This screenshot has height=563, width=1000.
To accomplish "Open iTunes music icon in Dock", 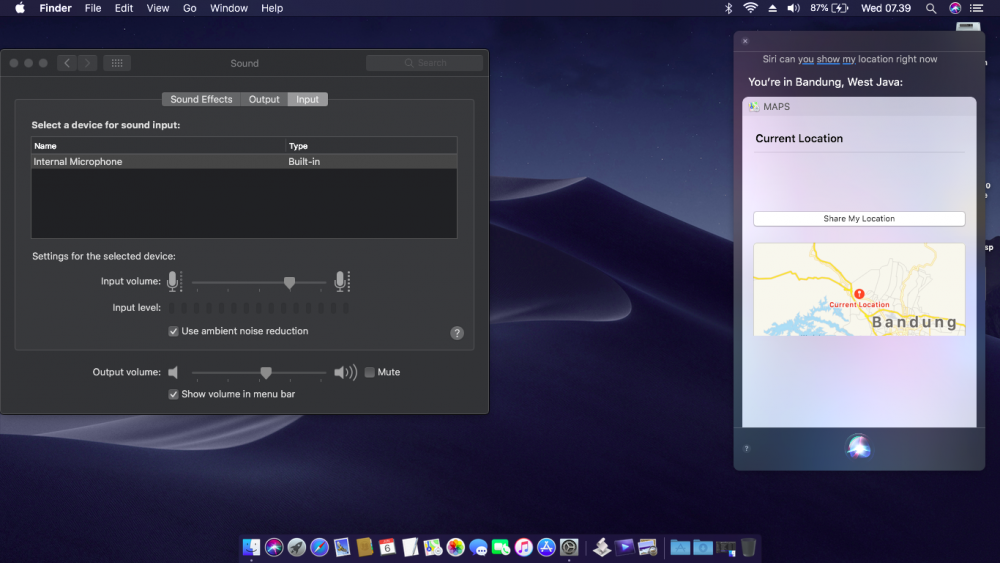I will pyautogui.click(x=524, y=547).
